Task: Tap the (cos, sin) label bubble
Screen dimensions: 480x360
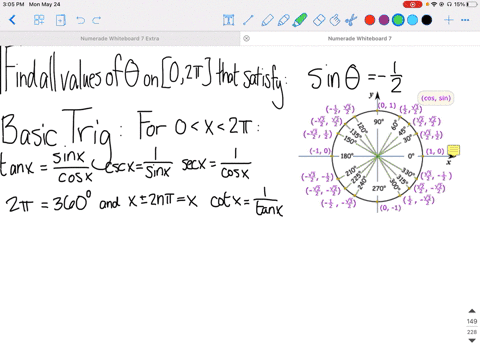Action: coord(436,98)
